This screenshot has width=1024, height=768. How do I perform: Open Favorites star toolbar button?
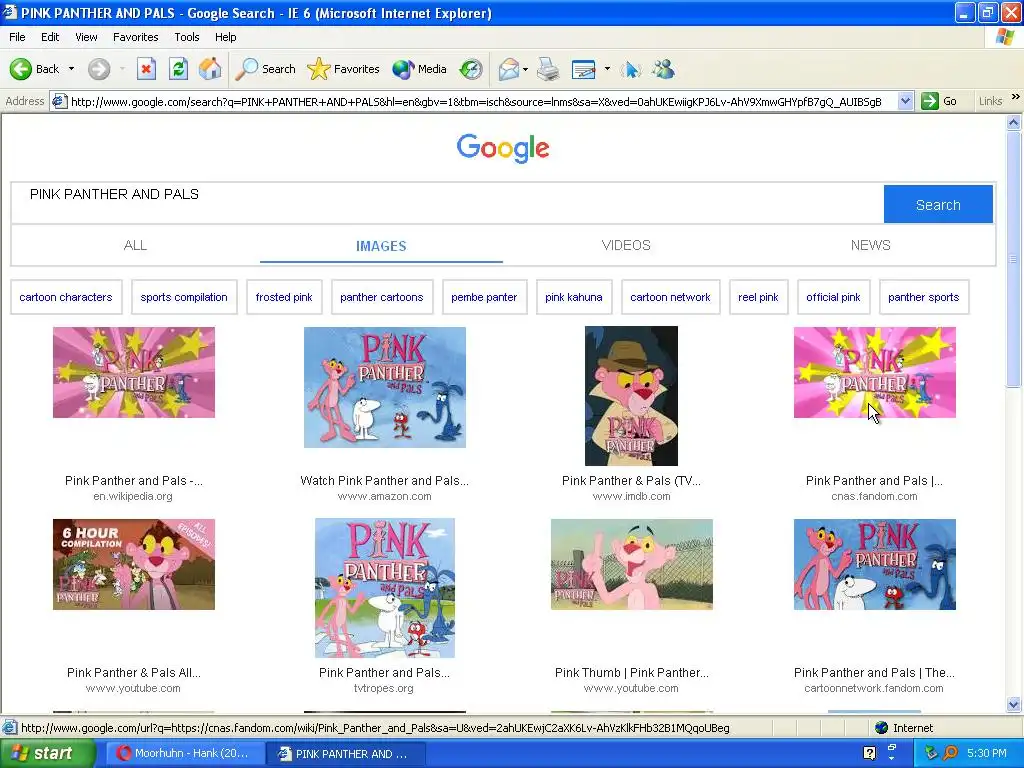(x=344, y=69)
